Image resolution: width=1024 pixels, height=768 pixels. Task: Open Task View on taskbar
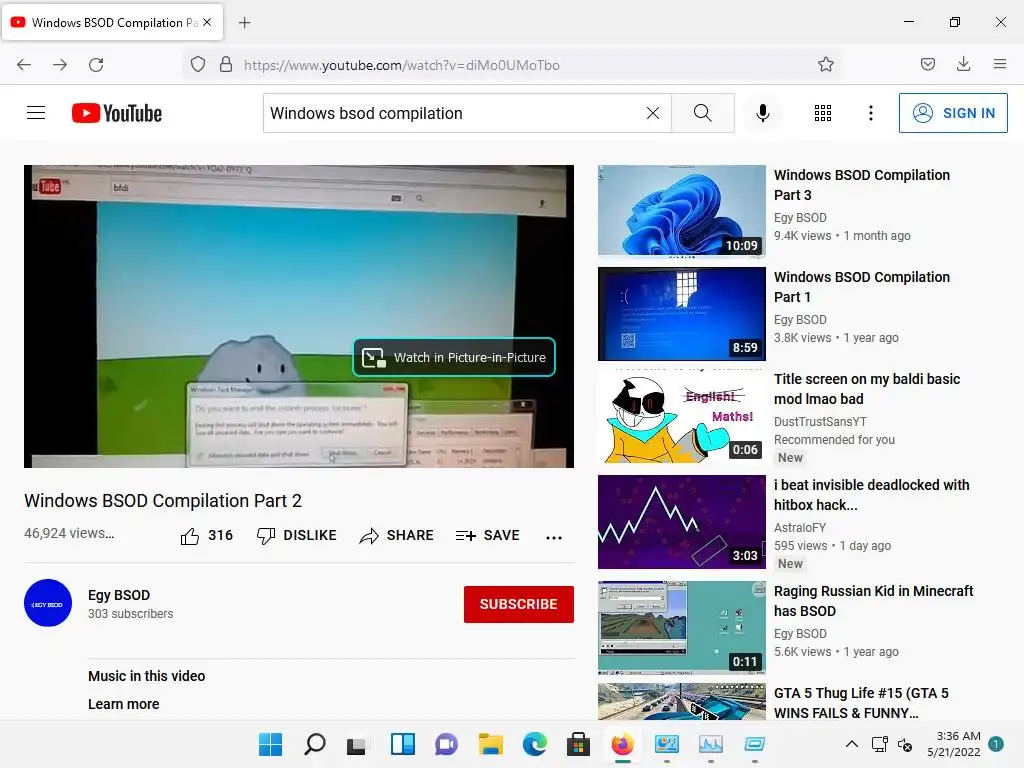pyautogui.click(x=357, y=744)
